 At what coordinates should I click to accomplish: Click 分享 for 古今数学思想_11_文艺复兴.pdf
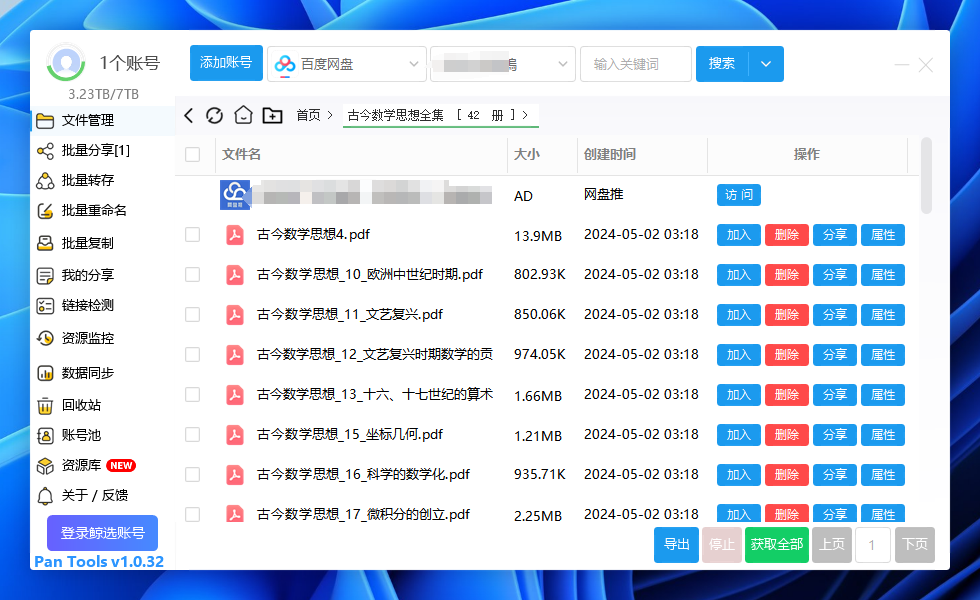tap(835, 315)
